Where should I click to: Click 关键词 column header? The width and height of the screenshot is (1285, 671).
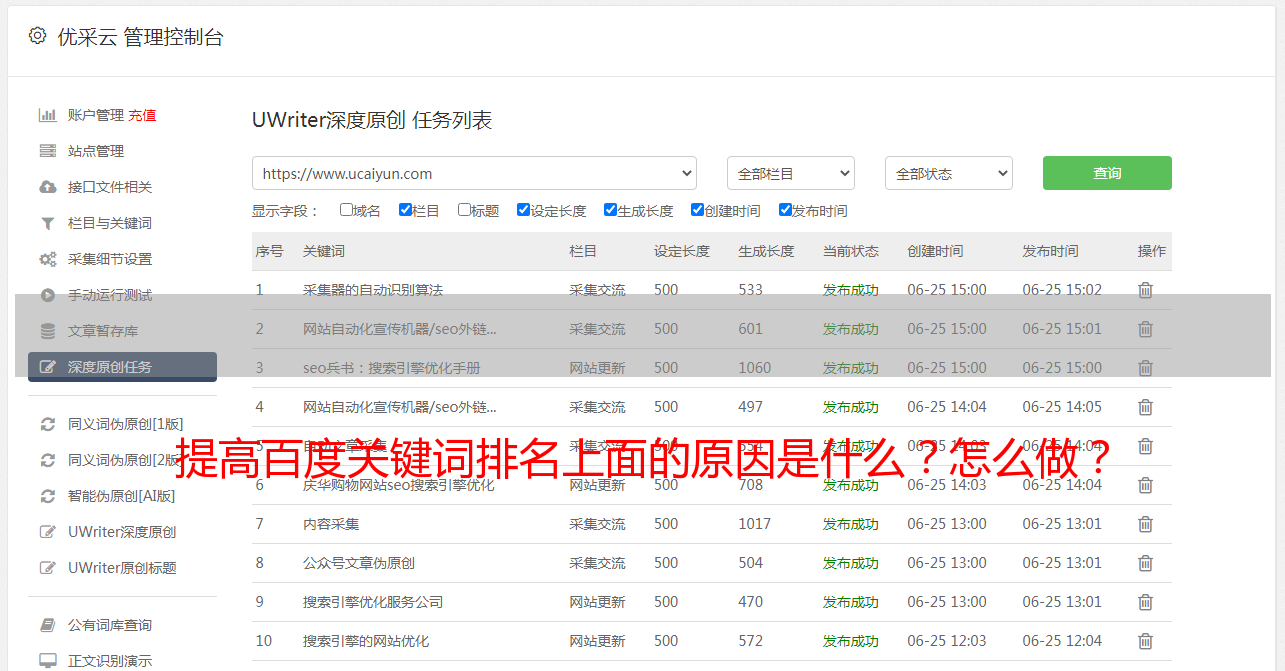(x=324, y=251)
